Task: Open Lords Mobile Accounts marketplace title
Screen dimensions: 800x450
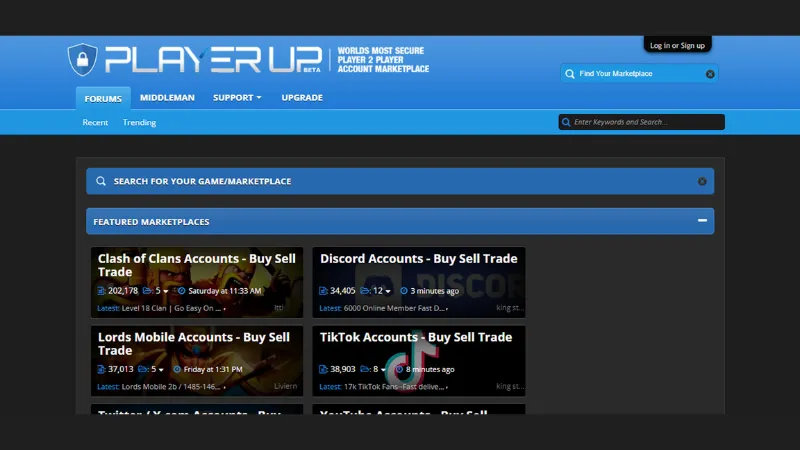Action: tap(193, 344)
